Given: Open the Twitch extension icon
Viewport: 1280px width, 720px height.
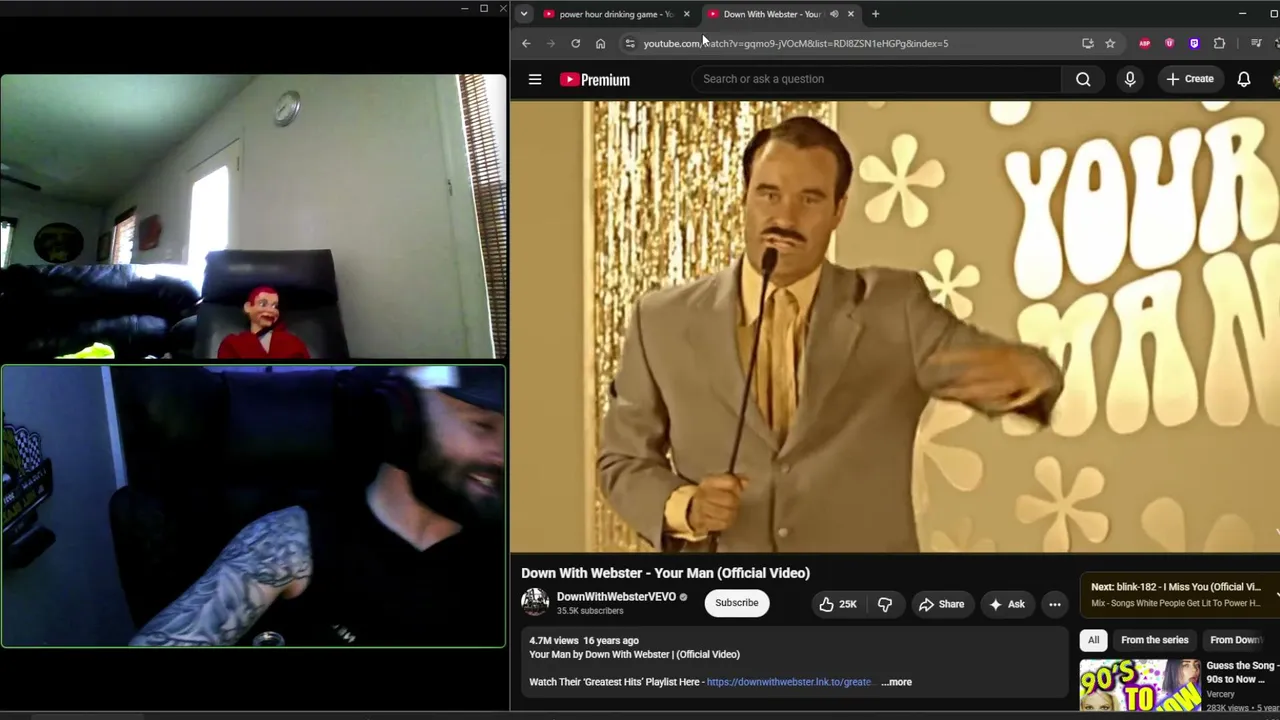Looking at the screenshot, I should click(1194, 43).
